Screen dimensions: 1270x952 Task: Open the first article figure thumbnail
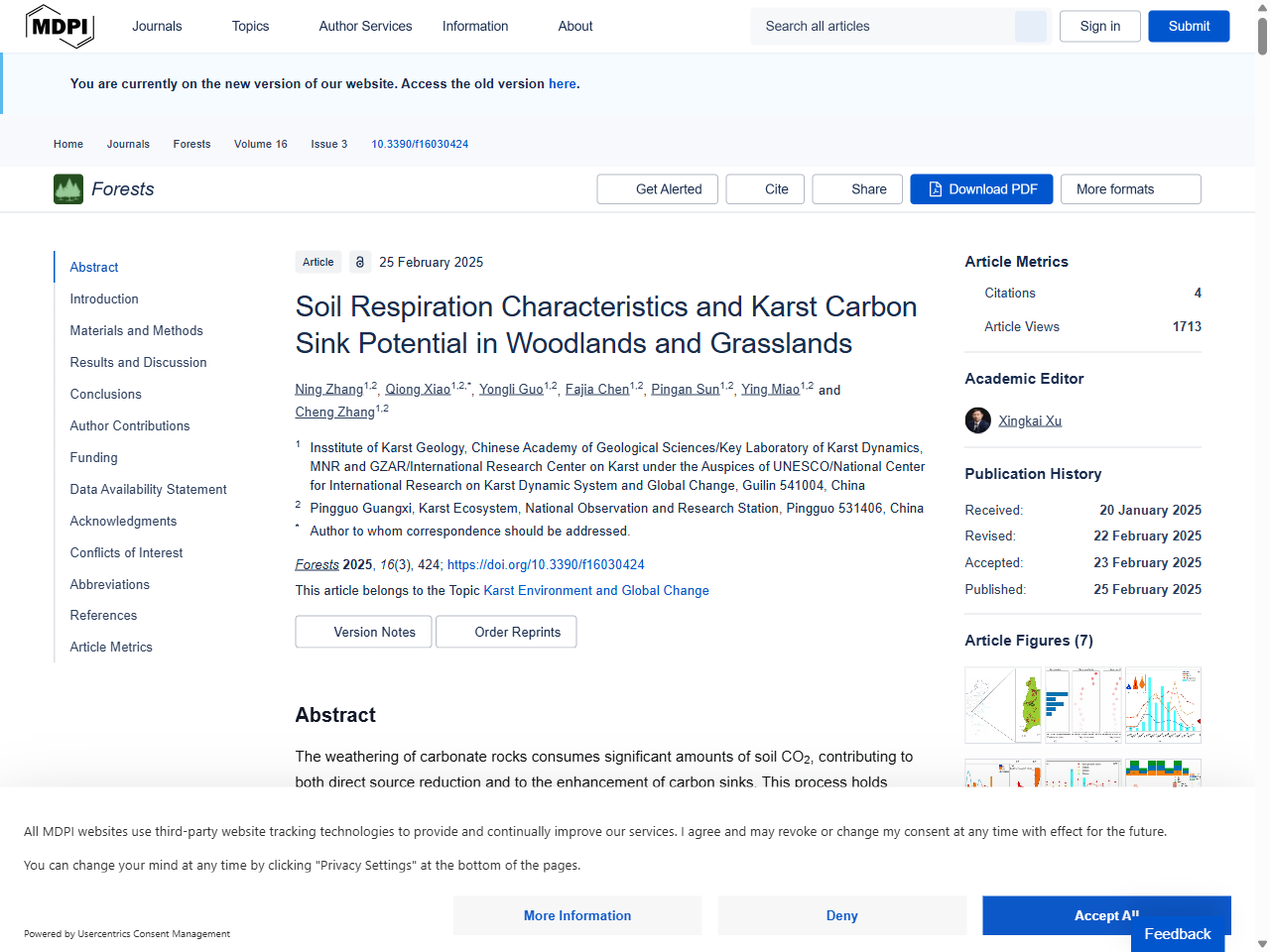pyautogui.click(x=1003, y=705)
